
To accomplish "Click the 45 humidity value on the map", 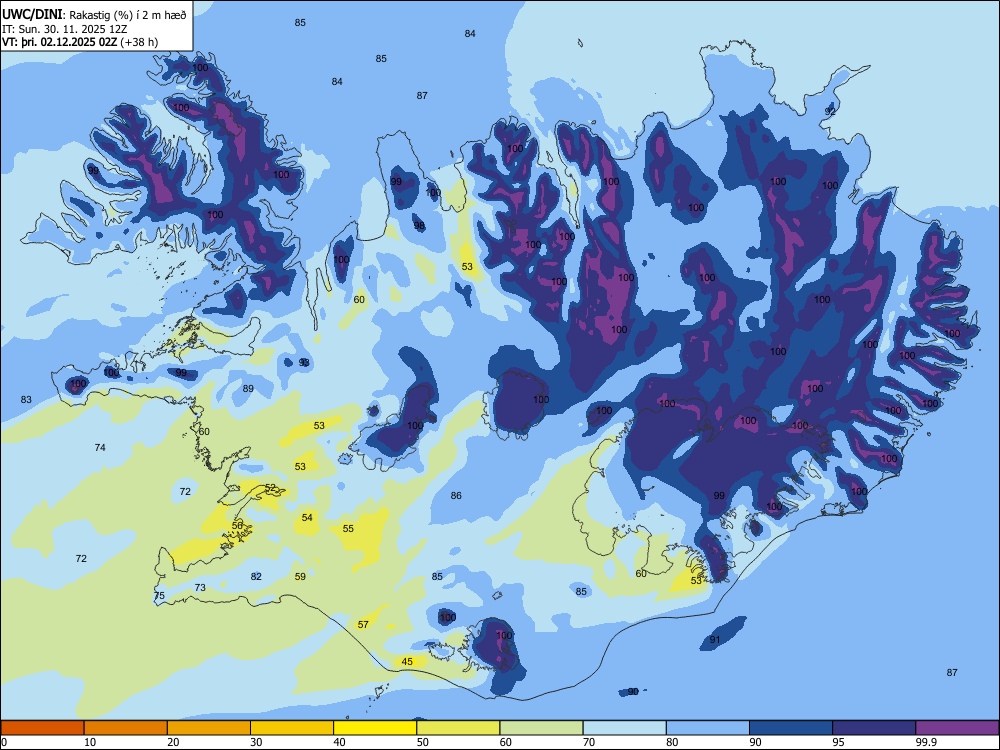I will (407, 661).
